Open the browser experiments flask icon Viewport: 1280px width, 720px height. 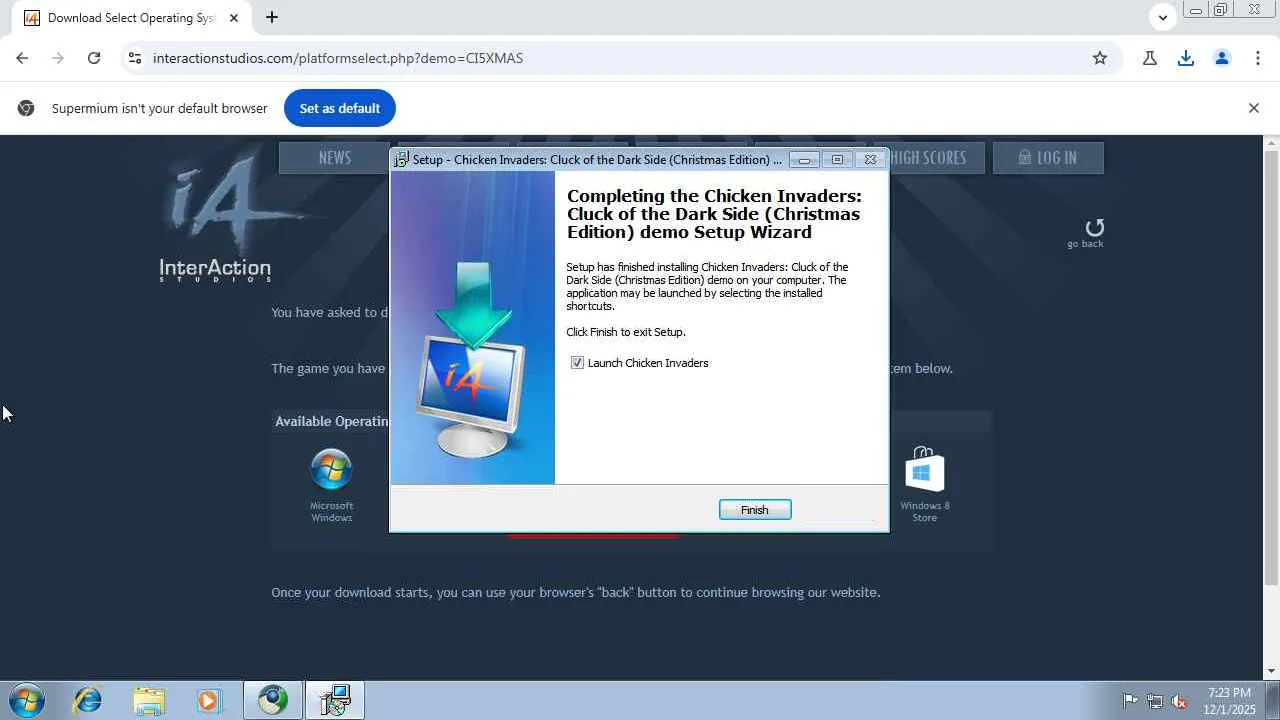coord(1150,58)
